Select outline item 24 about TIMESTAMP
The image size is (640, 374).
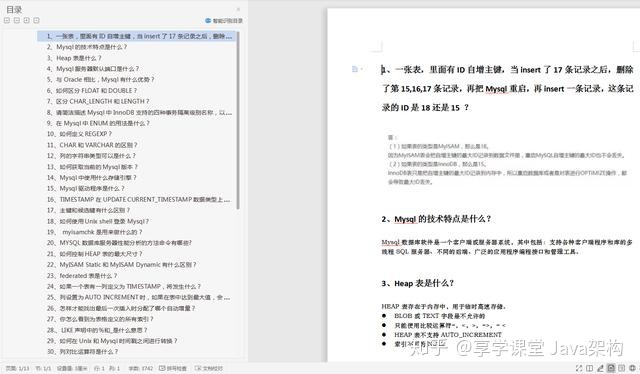click(x=124, y=286)
